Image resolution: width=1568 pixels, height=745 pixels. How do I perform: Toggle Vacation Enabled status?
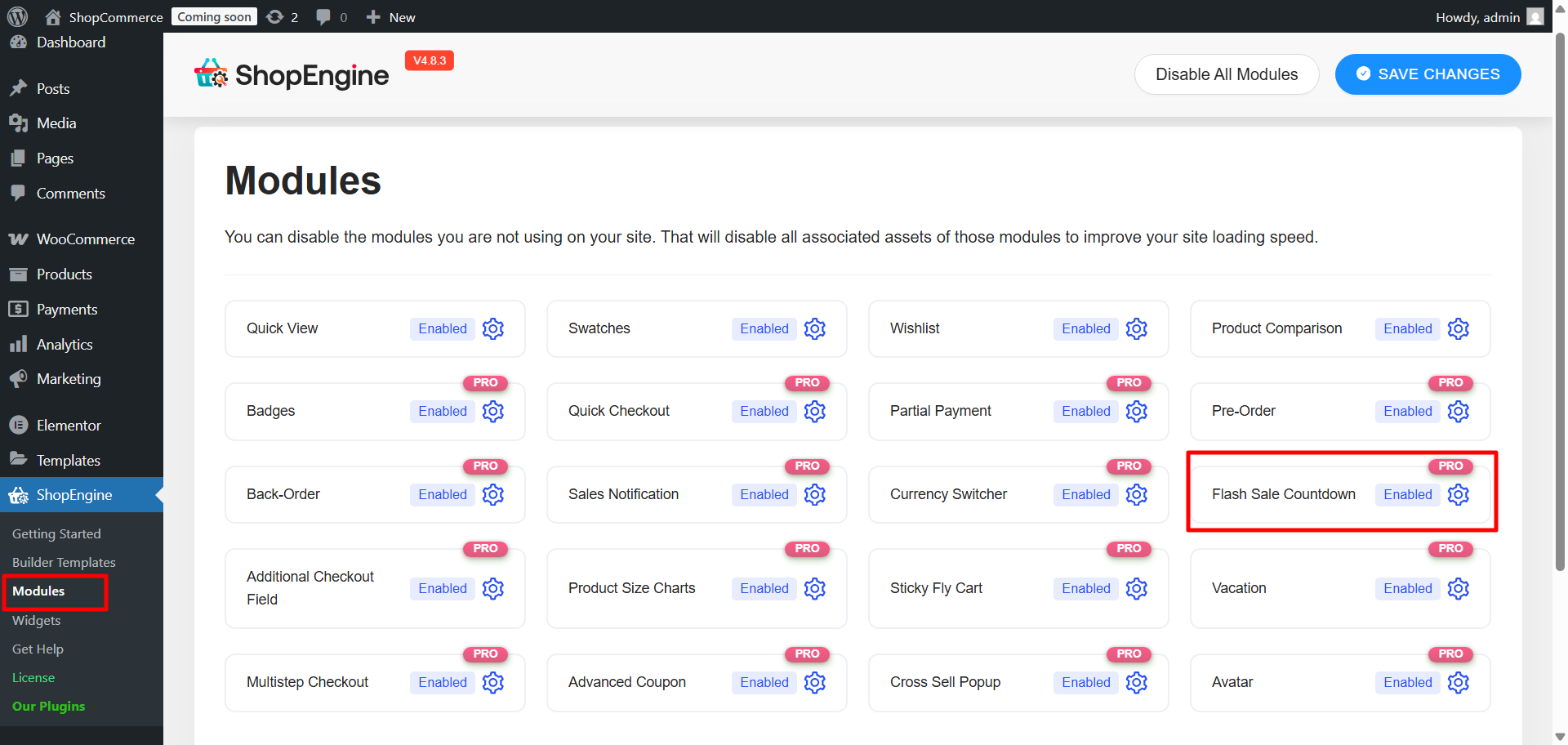click(x=1408, y=588)
